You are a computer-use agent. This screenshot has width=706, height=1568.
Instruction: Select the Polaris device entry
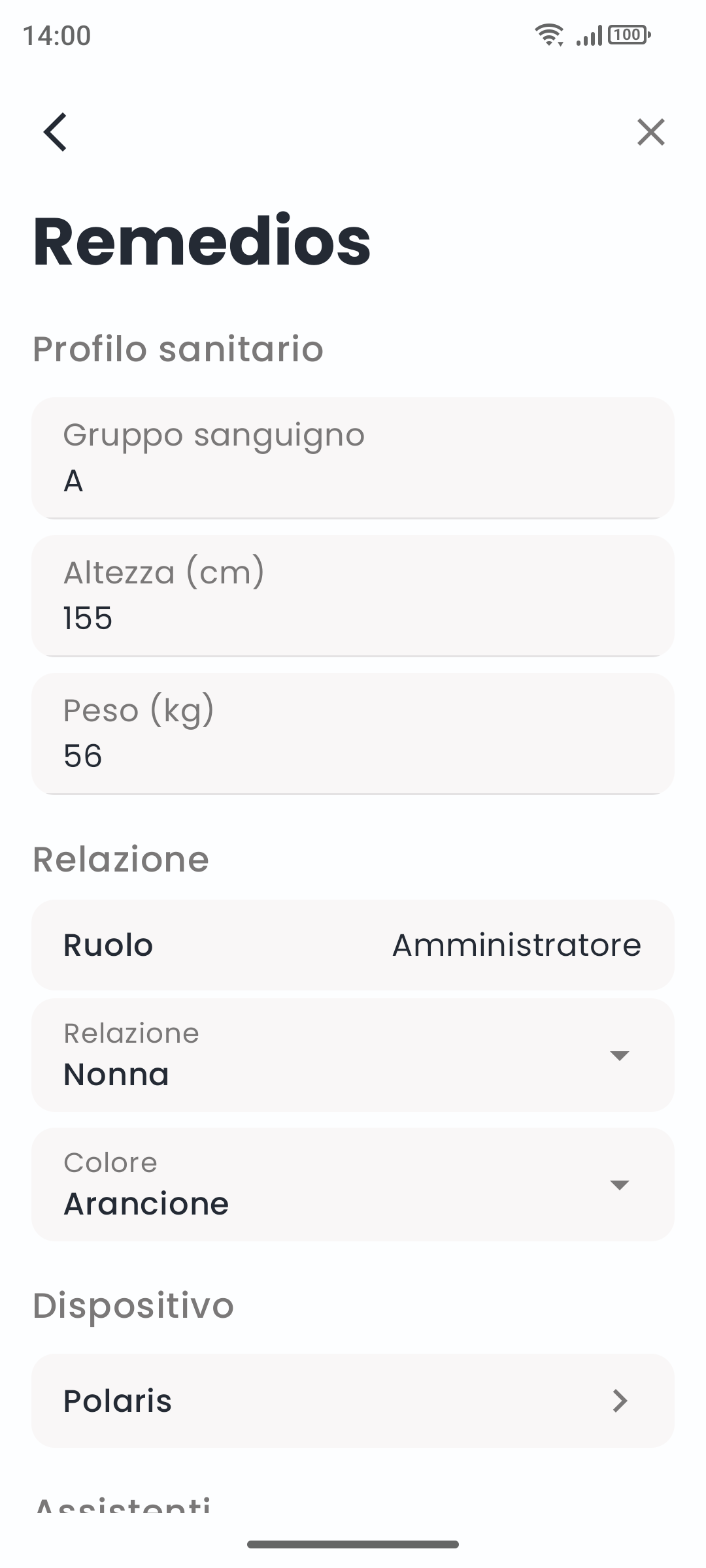pos(118,1401)
